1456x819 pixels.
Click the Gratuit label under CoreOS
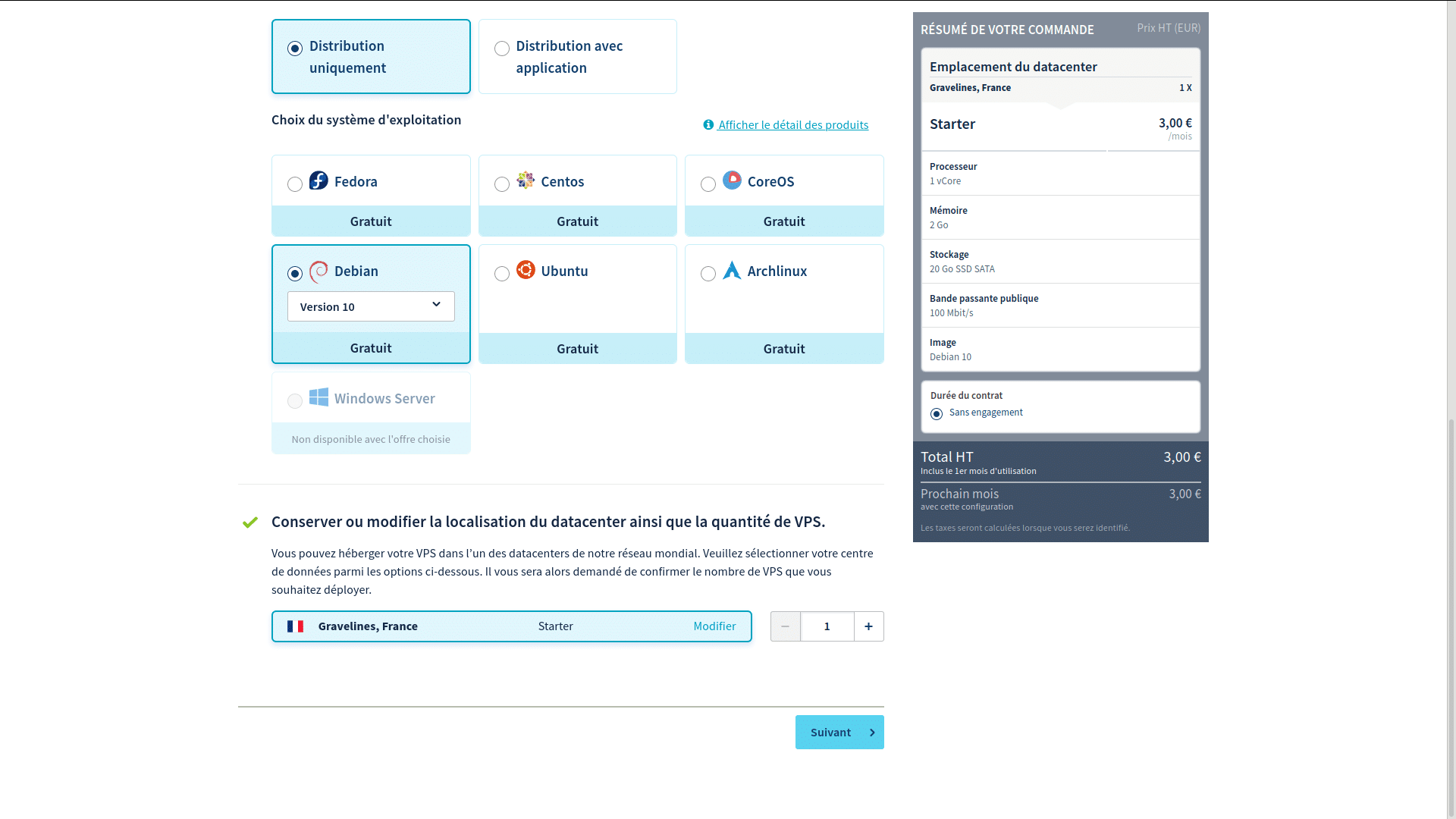click(784, 221)
